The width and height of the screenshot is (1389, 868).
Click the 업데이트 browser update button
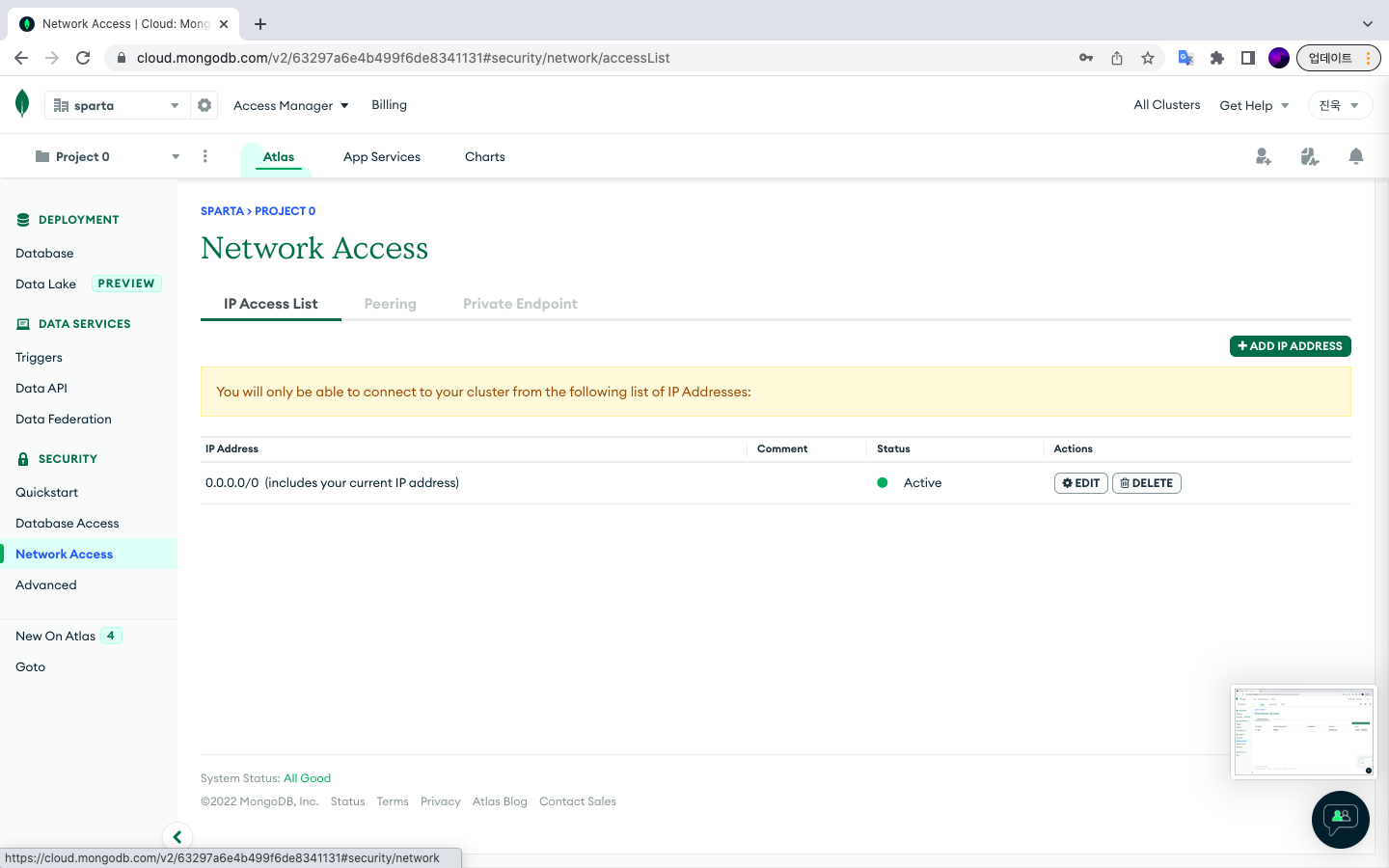(x=1339, y=58)
